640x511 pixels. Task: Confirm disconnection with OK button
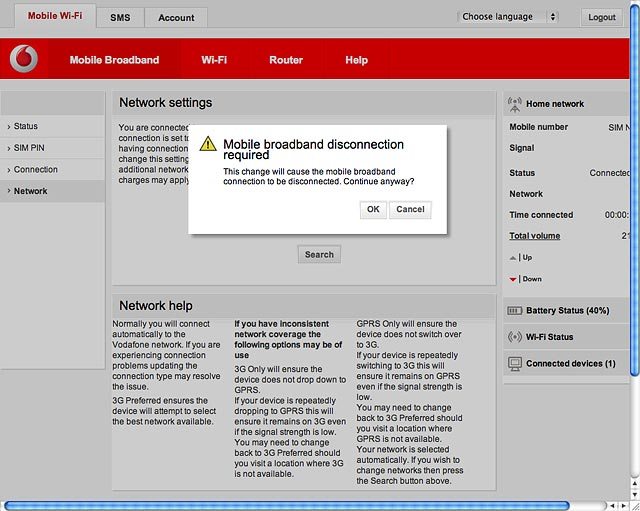tap(373, 209)
